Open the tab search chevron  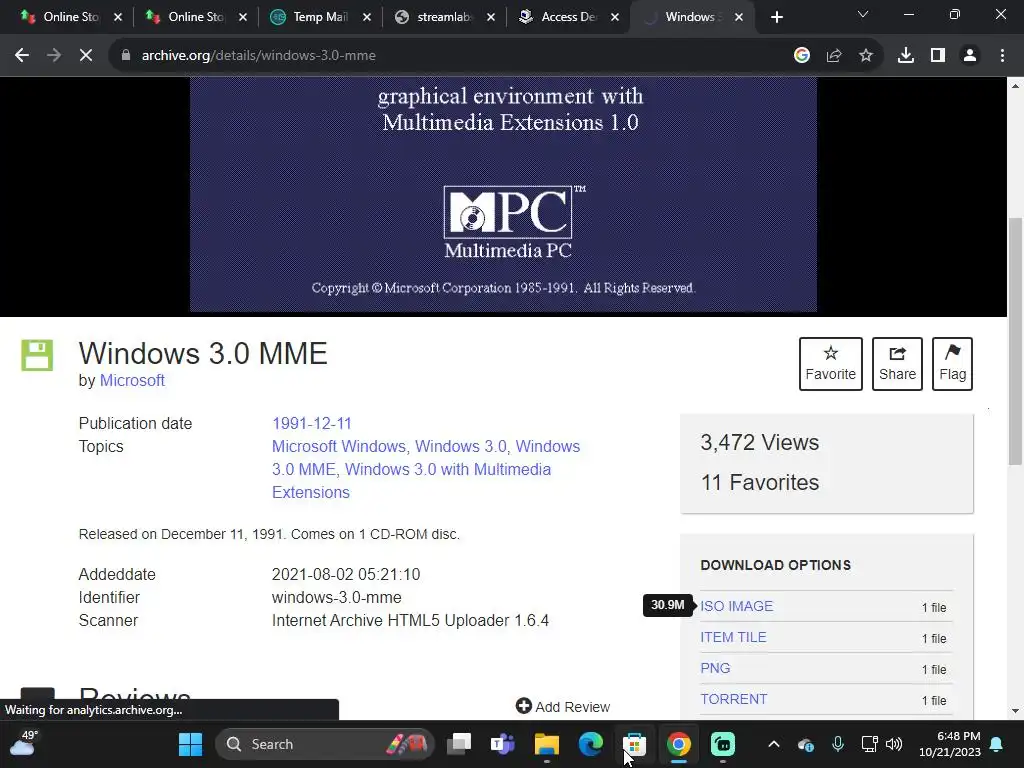[x=863, y=14]
